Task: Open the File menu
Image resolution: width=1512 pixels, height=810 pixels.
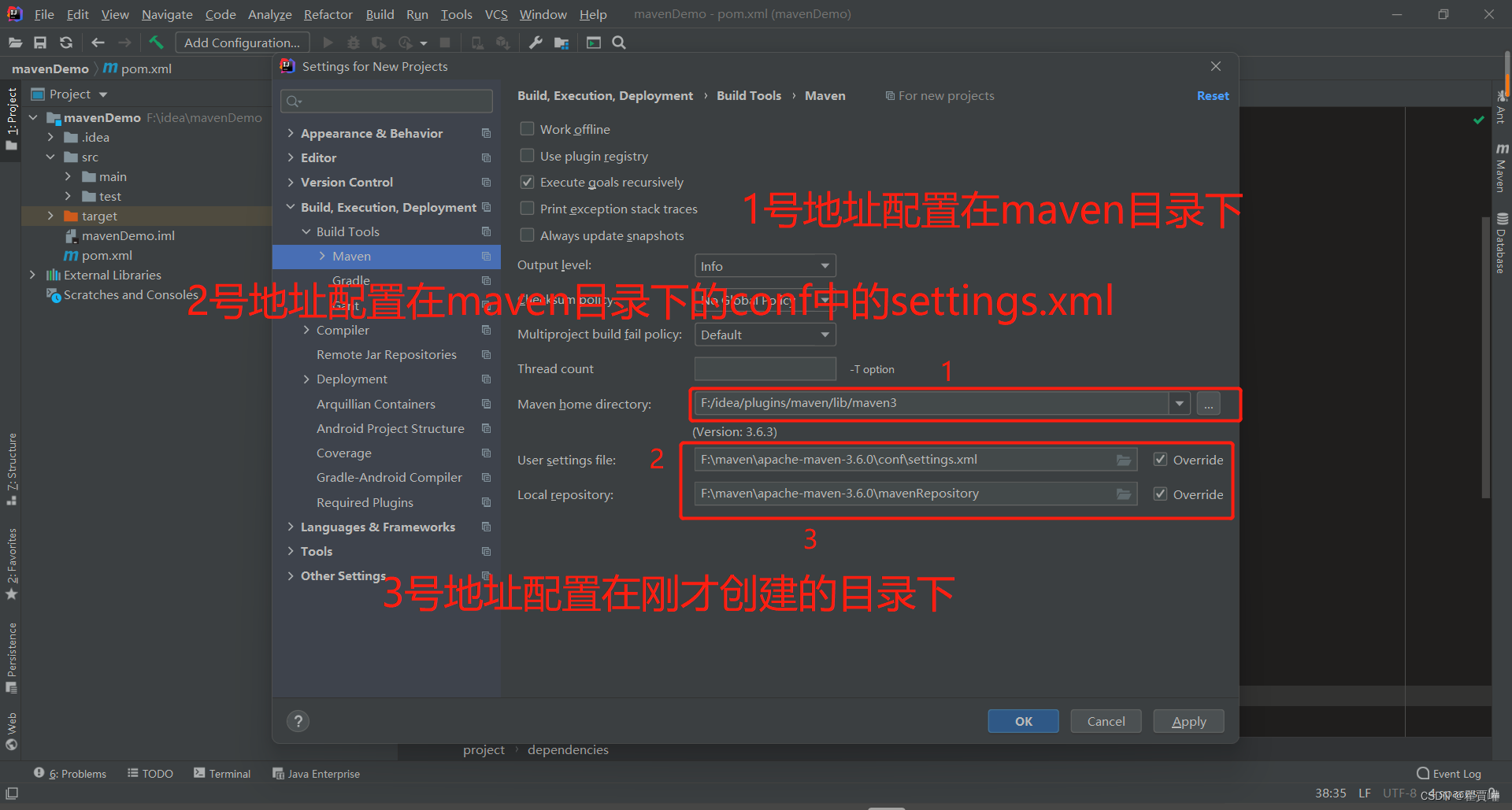Action: pyautogui.click(x=44, y=14)
